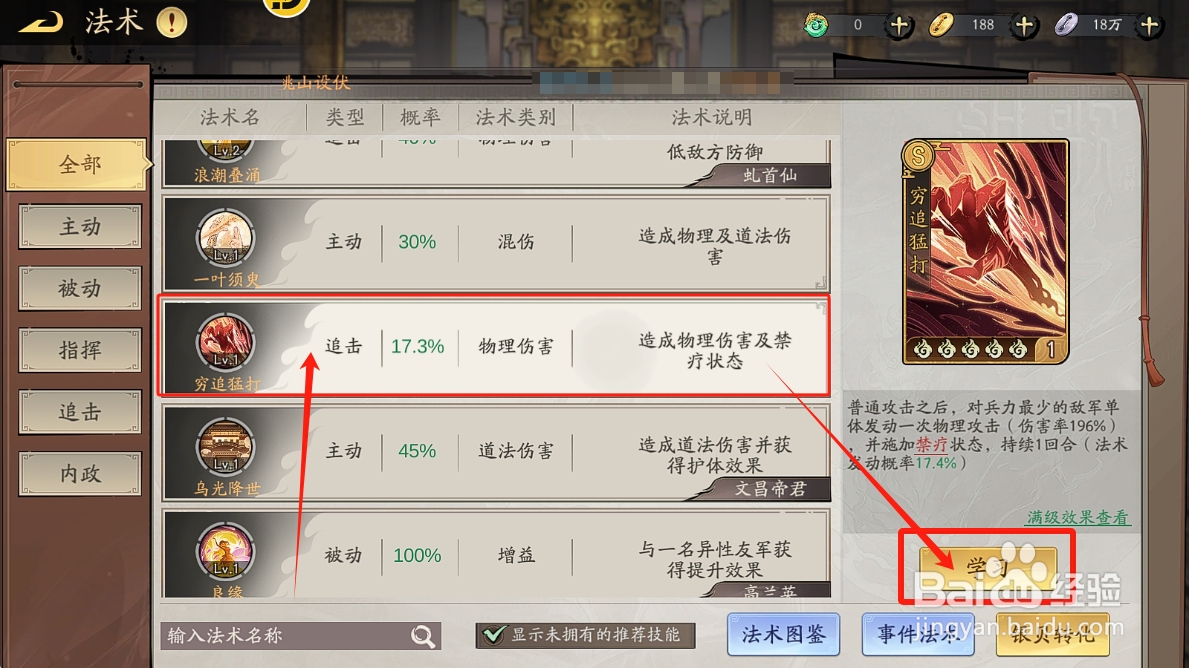Select the 一叶须臾 skill icon
The height and width of the screenshot is (668, 1189).
(225, 237)
